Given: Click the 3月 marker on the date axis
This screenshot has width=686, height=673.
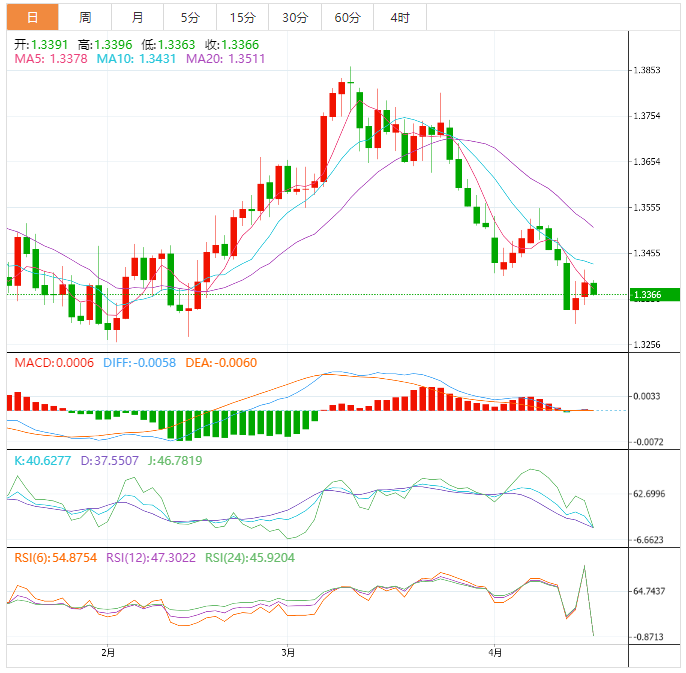Looking at the screenshot, I should coord(288,653).
